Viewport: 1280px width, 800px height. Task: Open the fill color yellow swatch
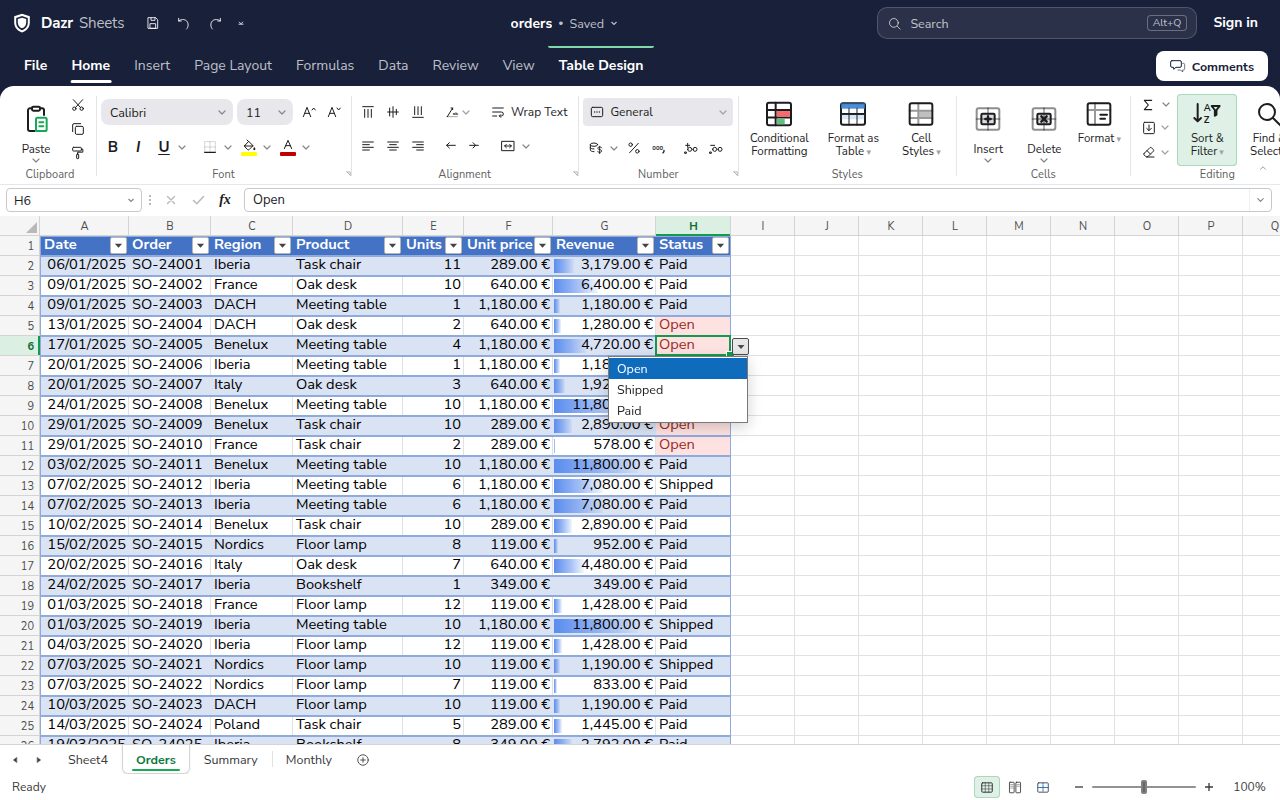(249, 147)
